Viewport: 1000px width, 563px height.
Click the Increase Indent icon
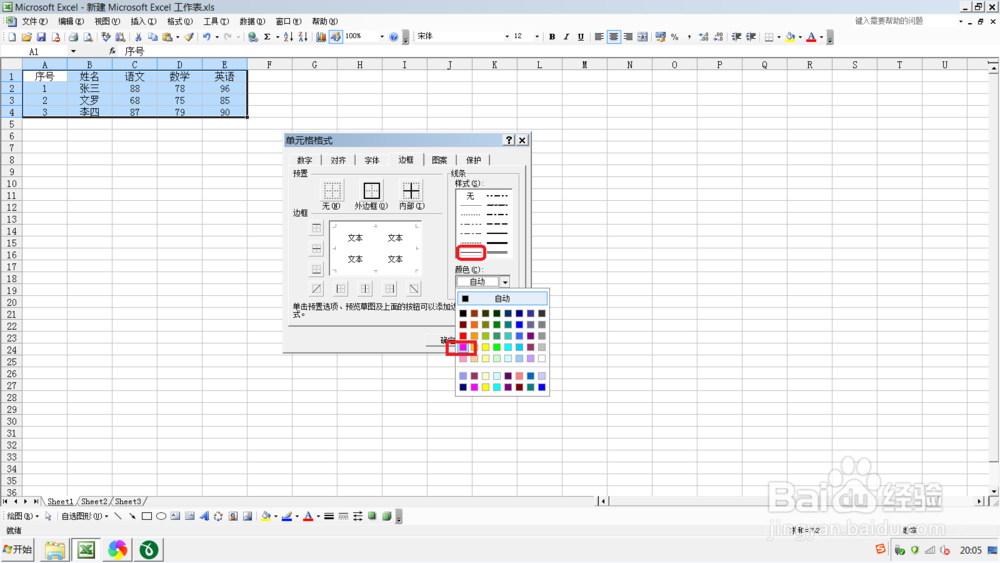click(751, 37)
